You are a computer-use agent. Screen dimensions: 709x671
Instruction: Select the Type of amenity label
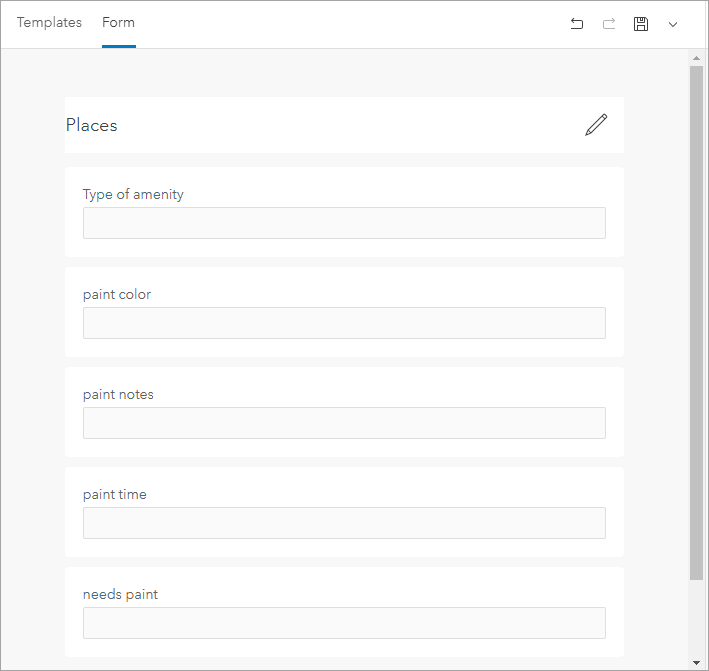pos(133,194)
